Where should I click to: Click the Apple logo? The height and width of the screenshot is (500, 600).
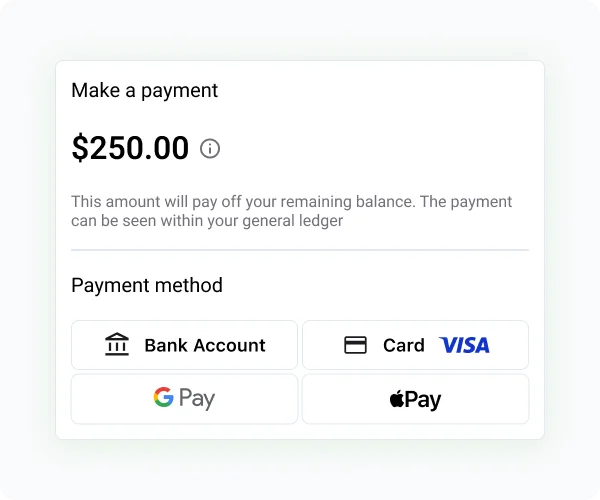click(397, 400)
